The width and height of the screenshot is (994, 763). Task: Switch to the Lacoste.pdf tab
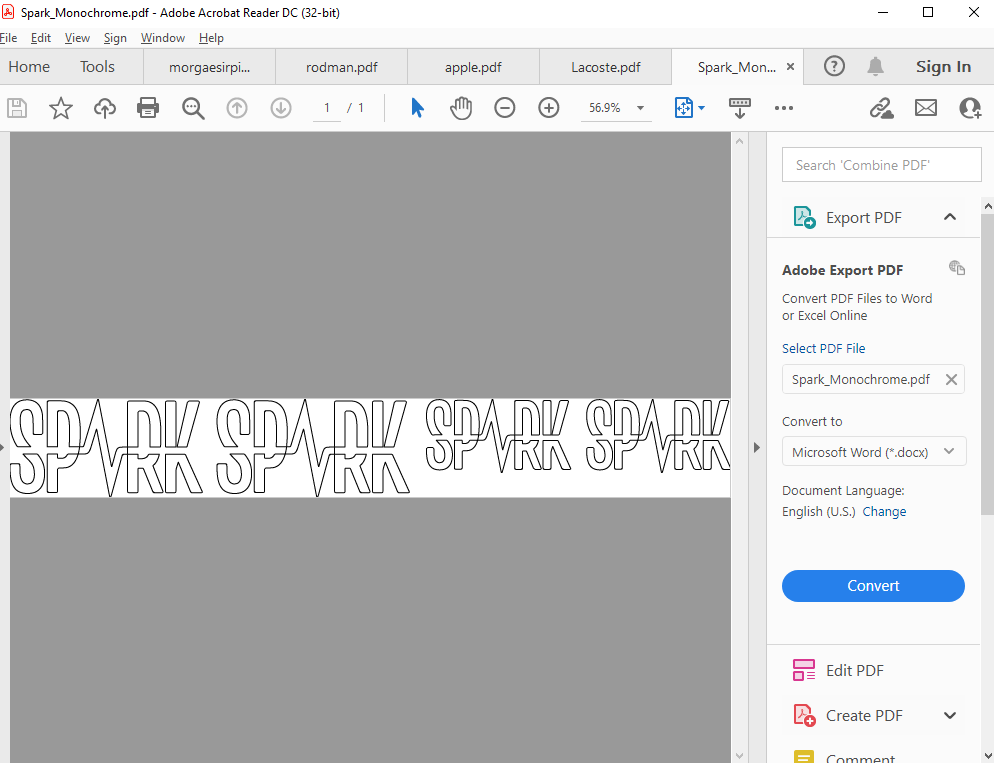pos(605,67)
